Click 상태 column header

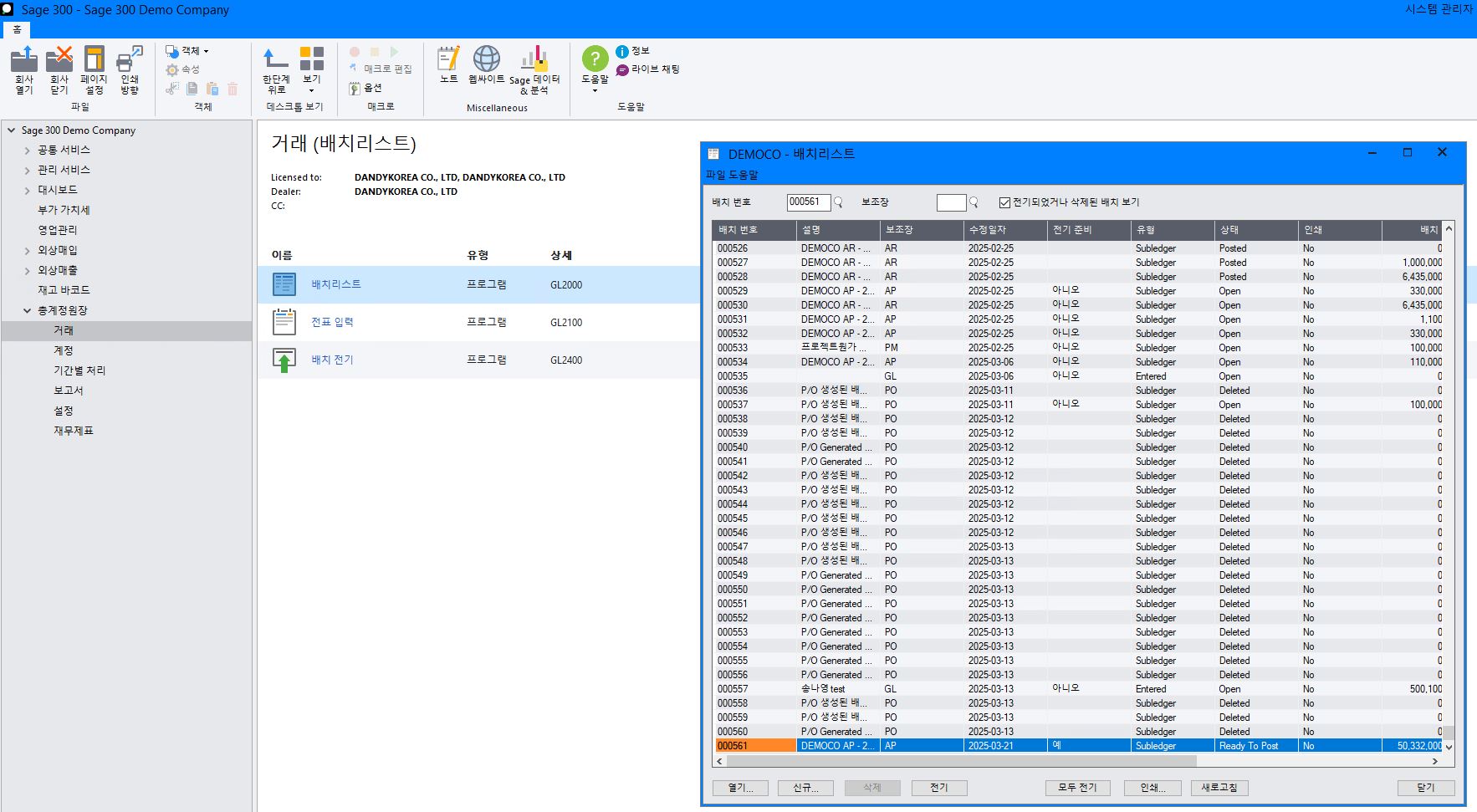coord(1256,230)
